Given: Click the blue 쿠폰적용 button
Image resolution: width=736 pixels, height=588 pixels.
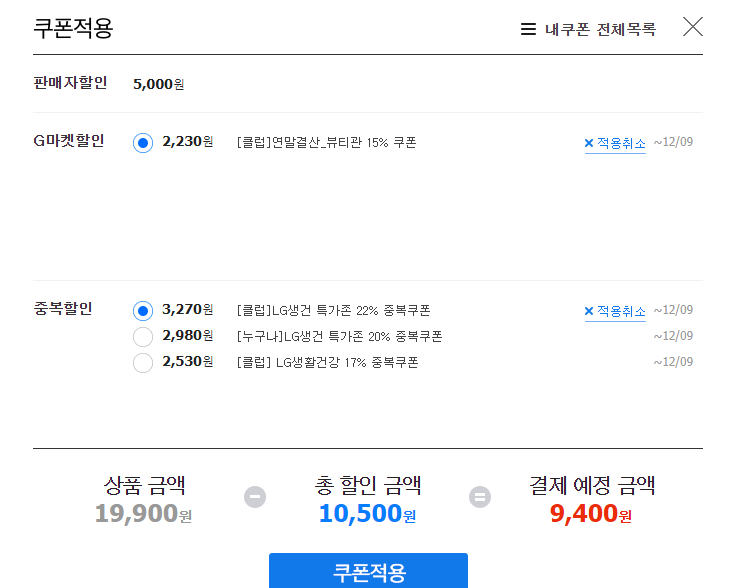Looking at the screenshot, I should coord(368,571).
